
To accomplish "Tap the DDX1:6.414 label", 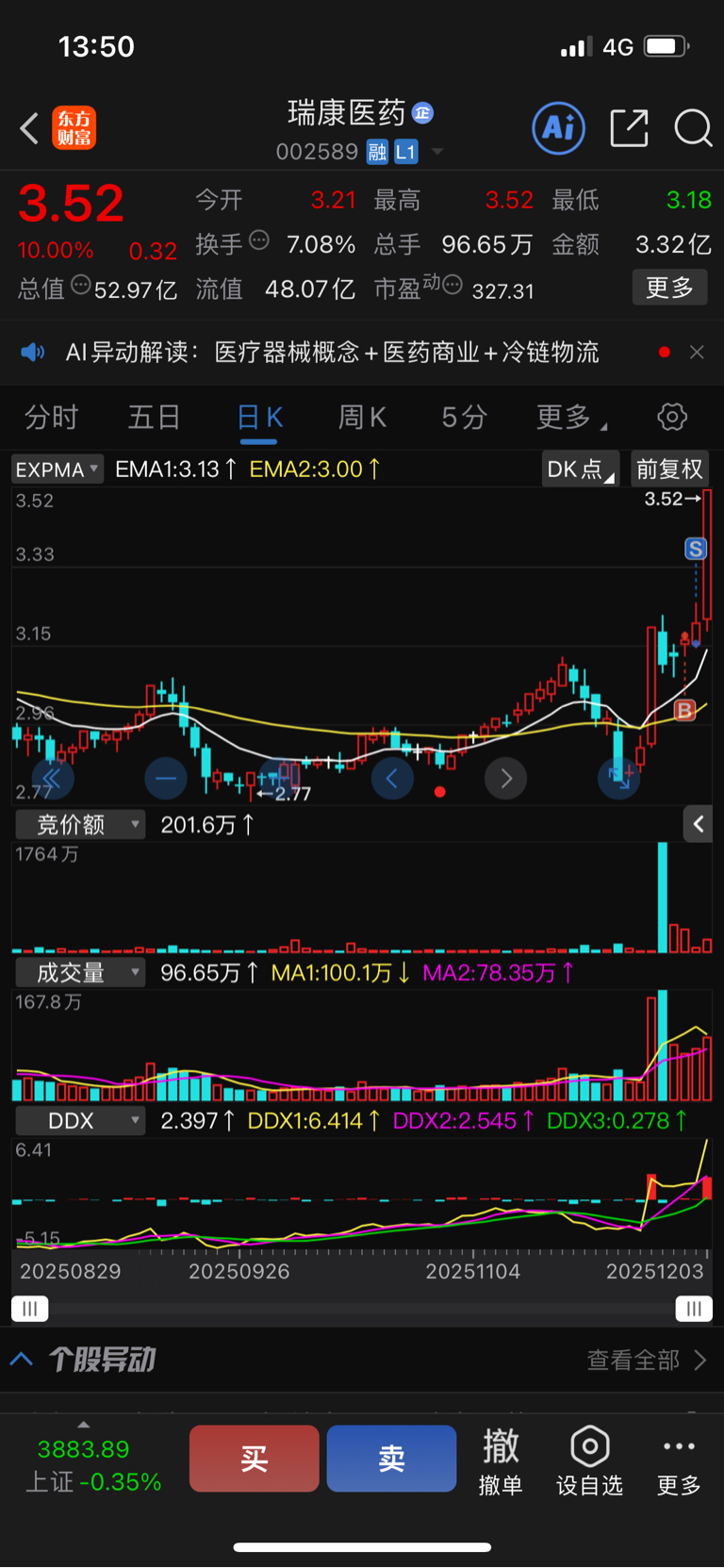I will [314, 1120].
